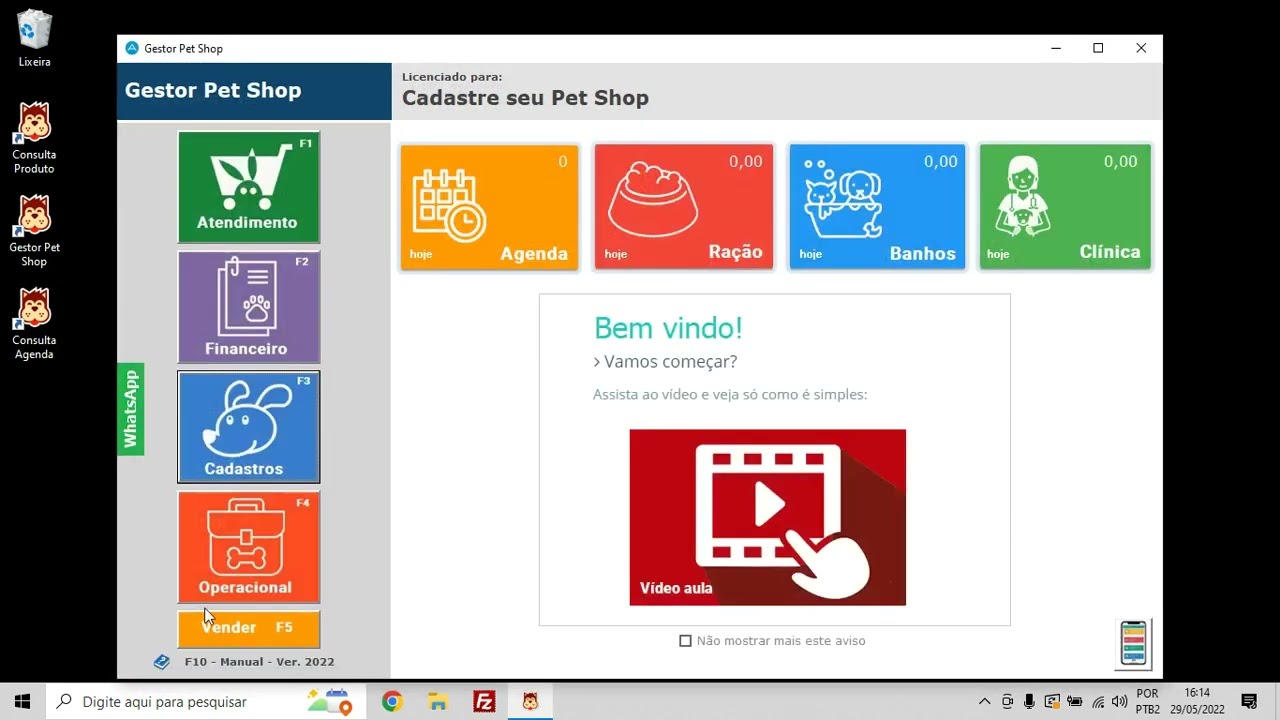Screen dimensions: 1280x720
Task: Open Wi-Fi network tray icon
Action: 1098,702
